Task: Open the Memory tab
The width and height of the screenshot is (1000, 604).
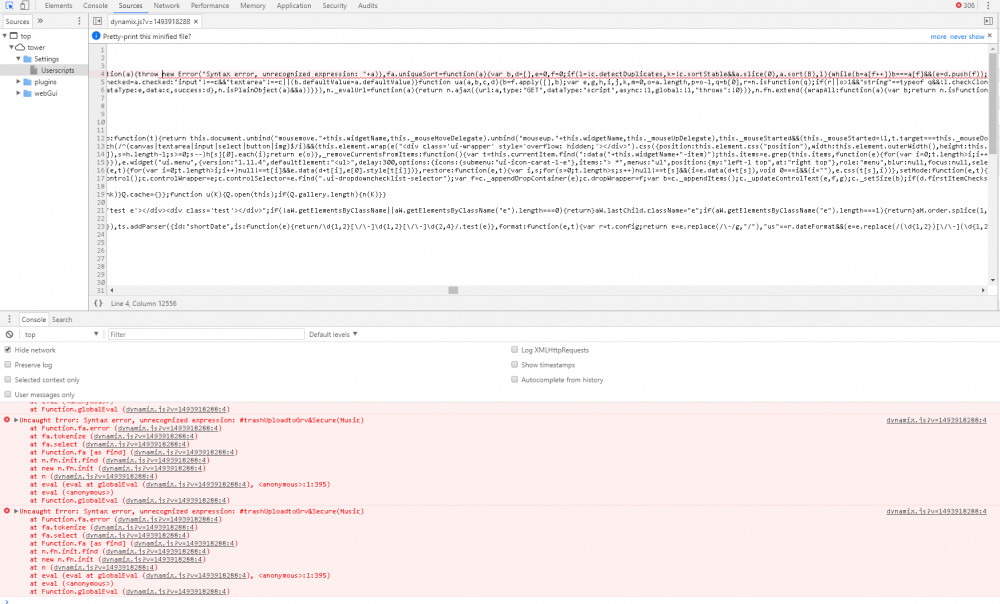Action: (x=253, y=6)
